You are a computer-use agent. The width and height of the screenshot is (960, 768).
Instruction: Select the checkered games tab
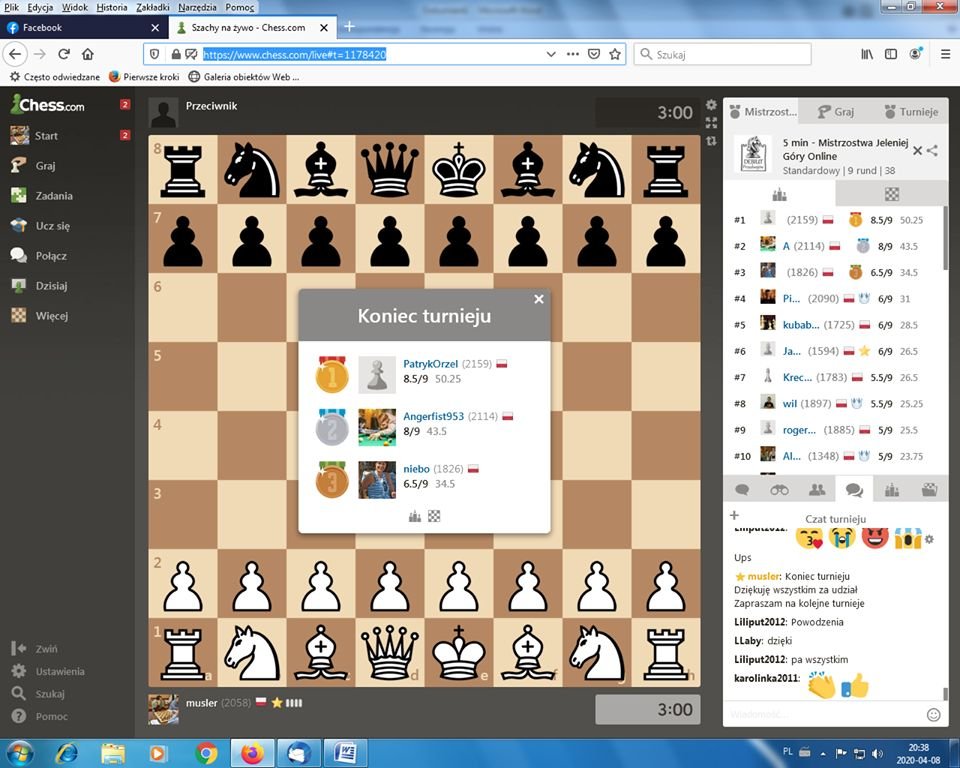click(x=892, y=195)
